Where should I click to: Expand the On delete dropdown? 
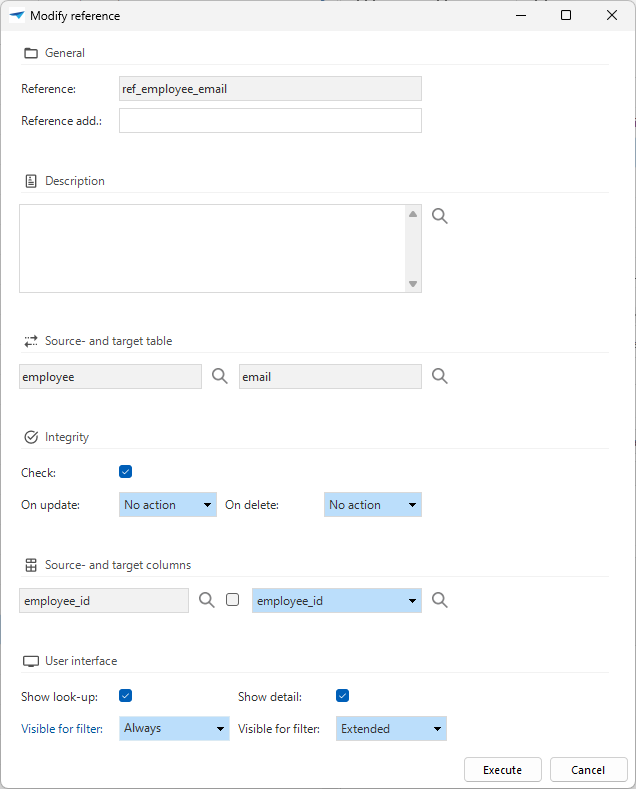coord(372,505)
